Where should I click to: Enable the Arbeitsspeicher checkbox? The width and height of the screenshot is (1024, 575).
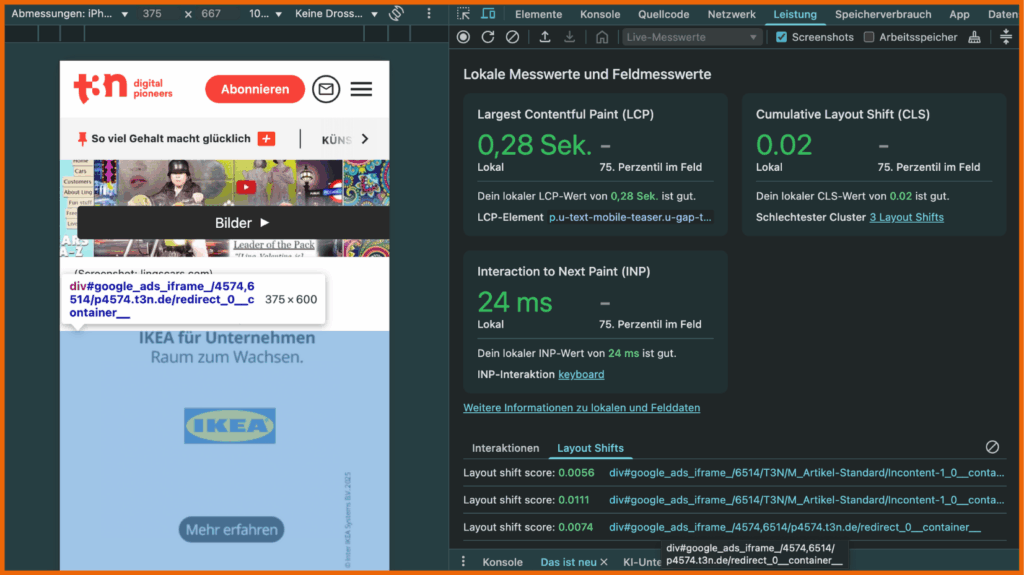pyautogui.click(x=869, y=37)
